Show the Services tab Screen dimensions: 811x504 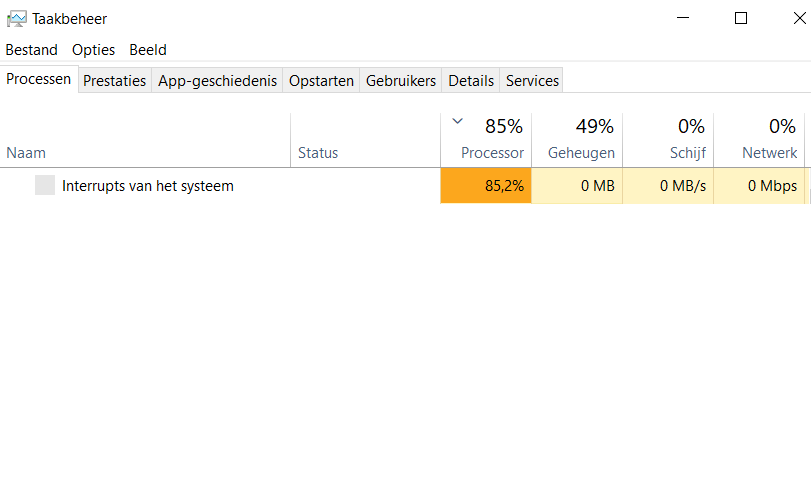pyautogui.click(x=532, y=81)
